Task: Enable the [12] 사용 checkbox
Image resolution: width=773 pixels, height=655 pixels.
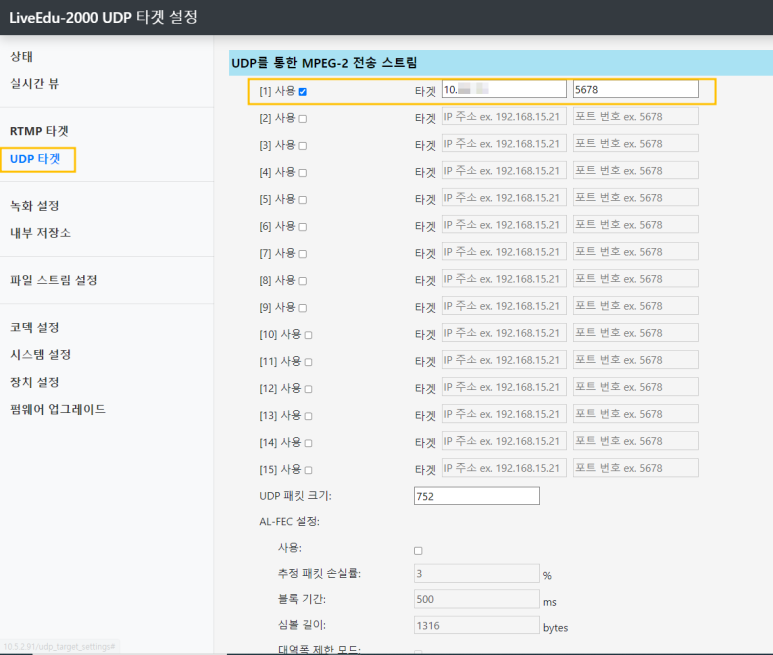Action: tap(309, 389)
